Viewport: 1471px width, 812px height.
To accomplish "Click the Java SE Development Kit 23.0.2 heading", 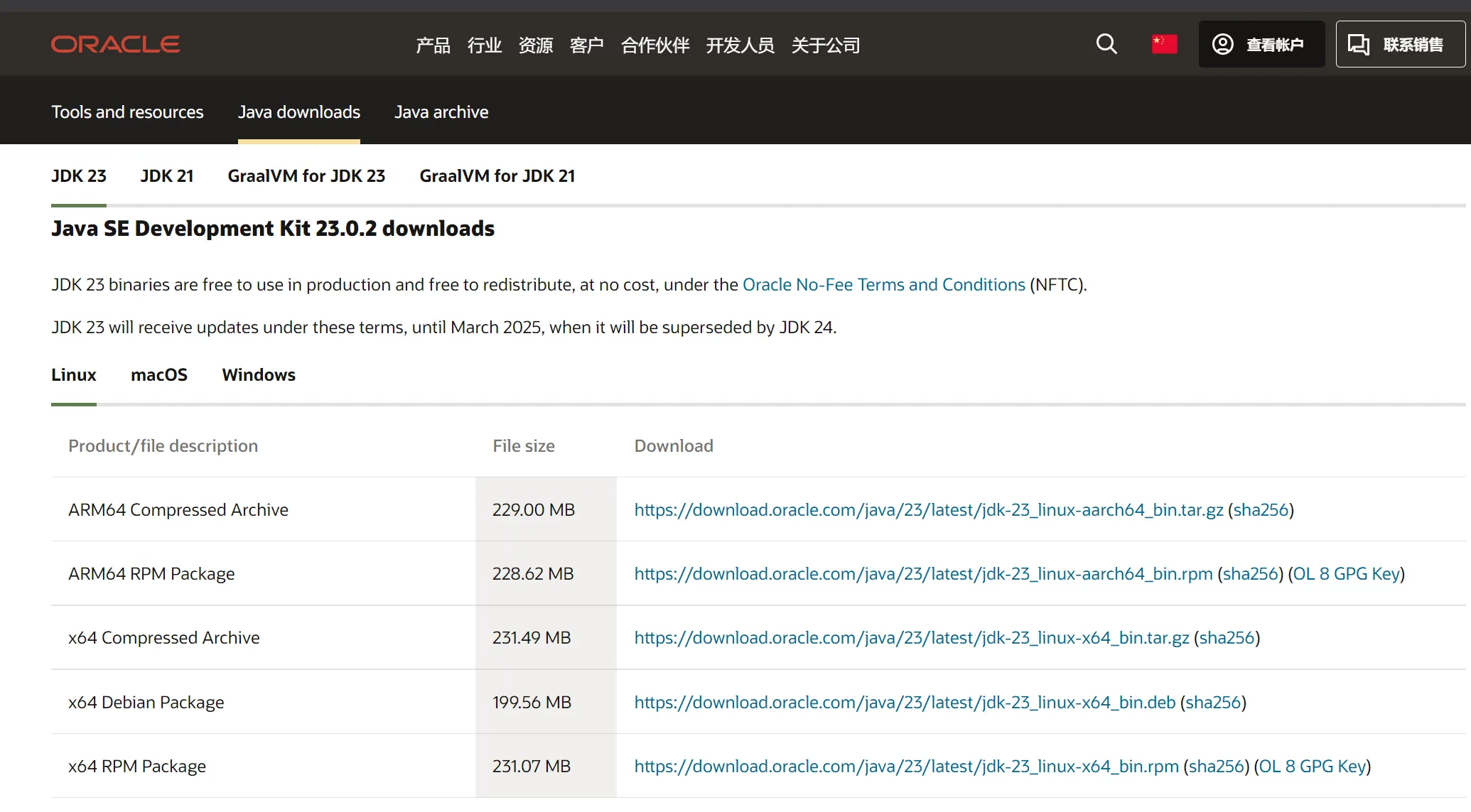I will pyautogui.click(x=273, y=229).
